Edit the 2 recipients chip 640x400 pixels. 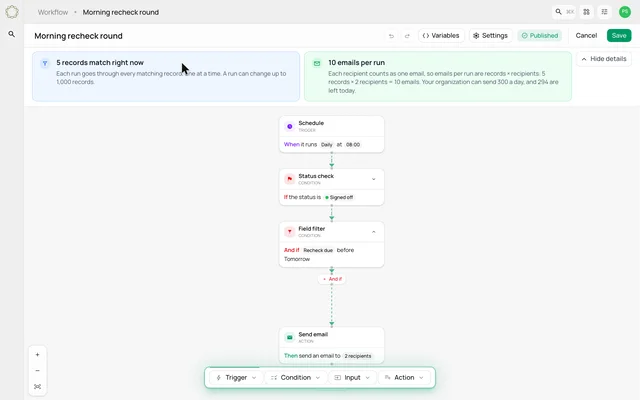(x=358, y=356)
